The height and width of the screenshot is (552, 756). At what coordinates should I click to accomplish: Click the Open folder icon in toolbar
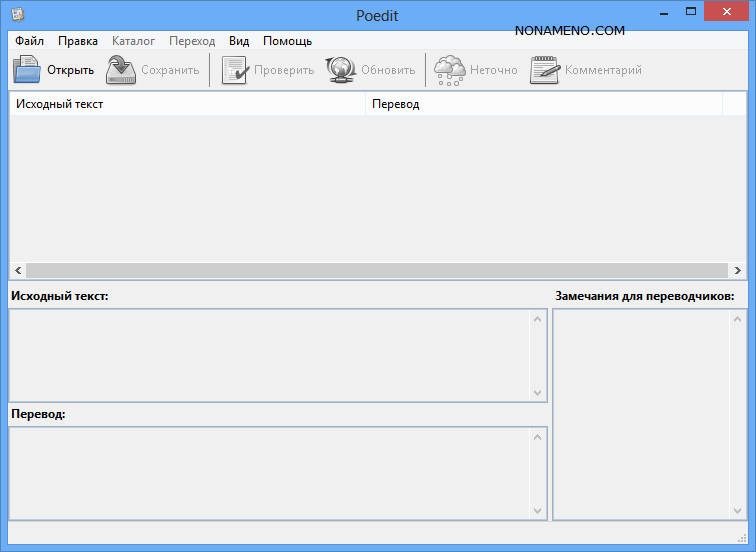[27, 70]
